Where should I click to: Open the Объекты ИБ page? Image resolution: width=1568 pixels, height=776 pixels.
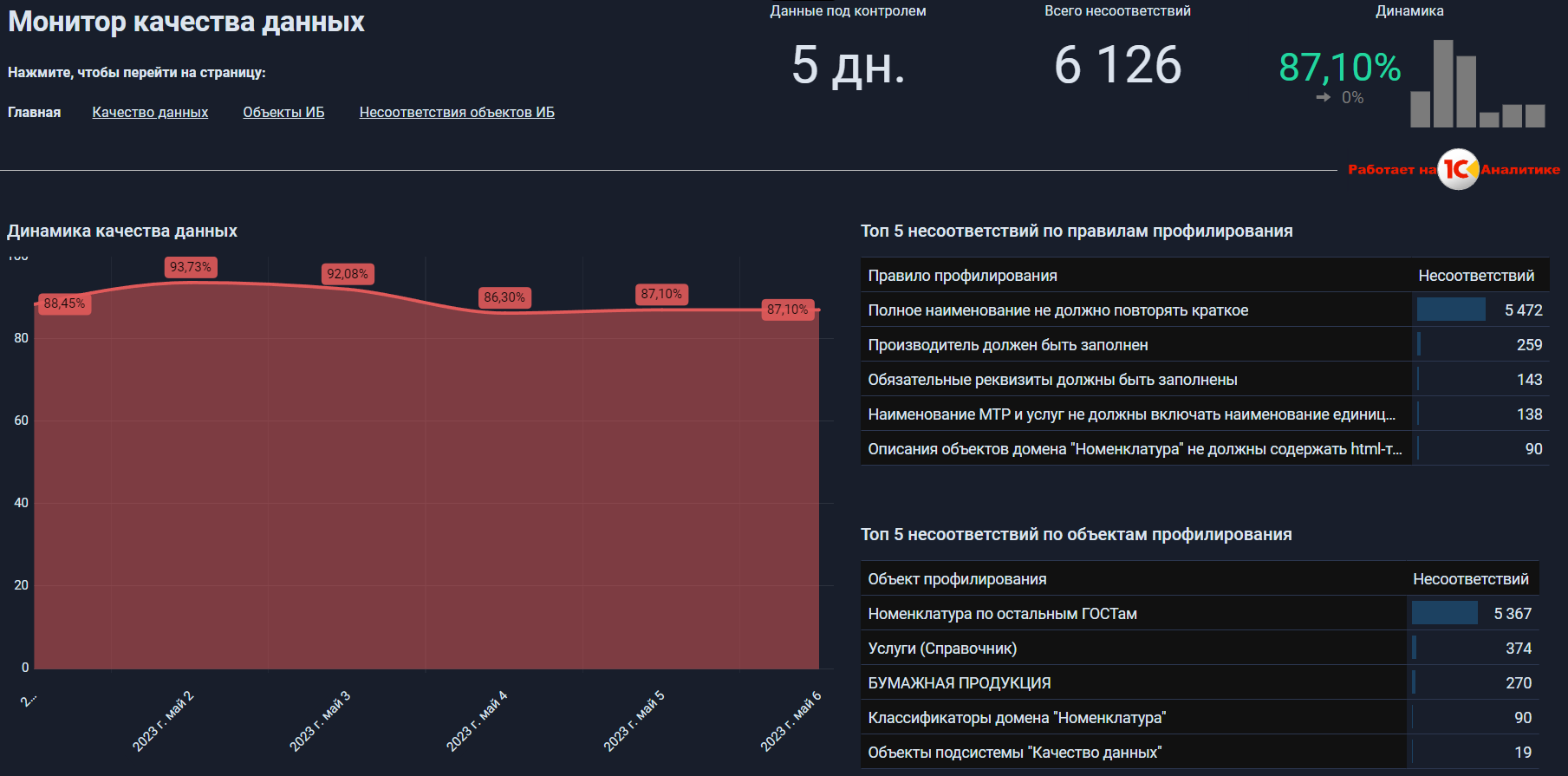[283, 112]
